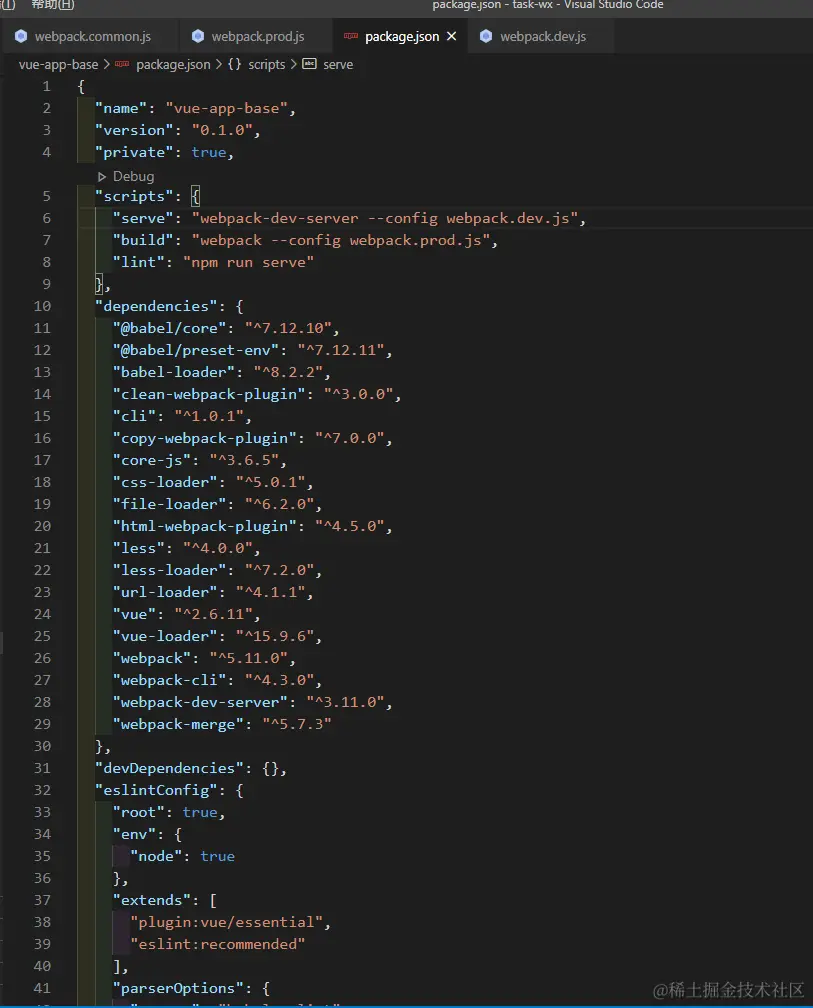
Task: Click the "dependencies" key
Action: click(x=156, y=306)
